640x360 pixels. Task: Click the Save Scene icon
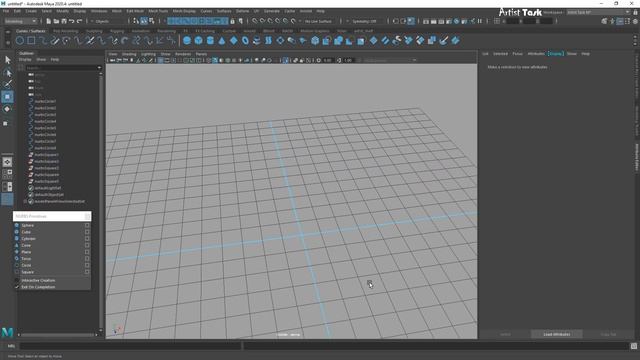pos(64,21)
